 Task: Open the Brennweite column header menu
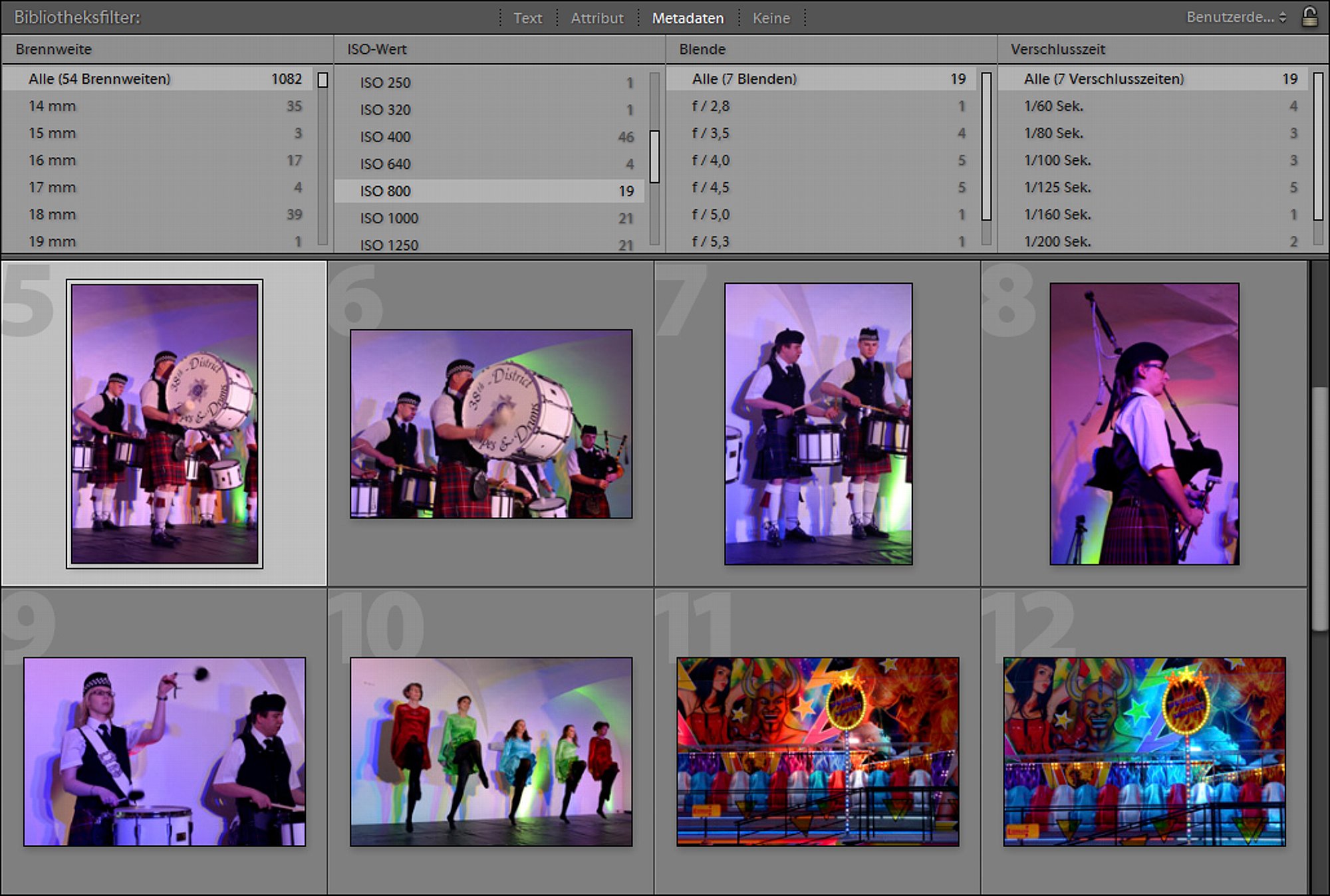click(54, 49)
